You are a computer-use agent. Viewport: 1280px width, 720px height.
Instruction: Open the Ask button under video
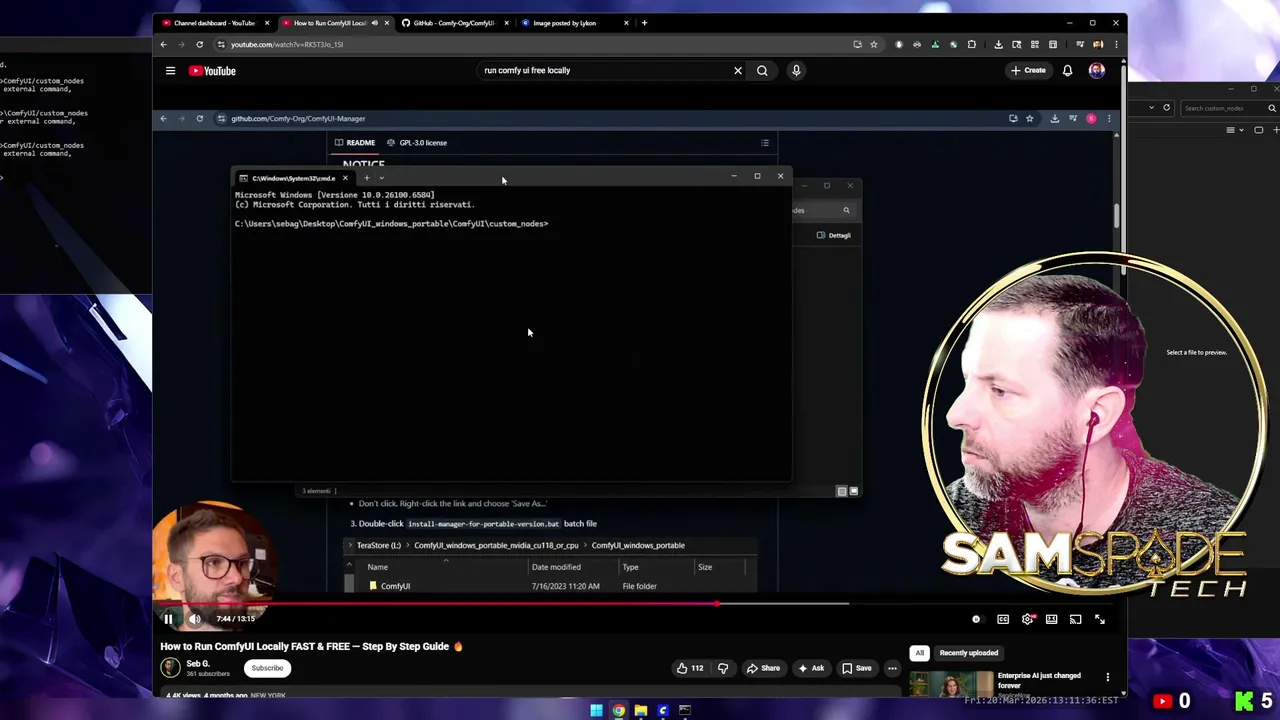pyautogui.click(x=810, y=668)
